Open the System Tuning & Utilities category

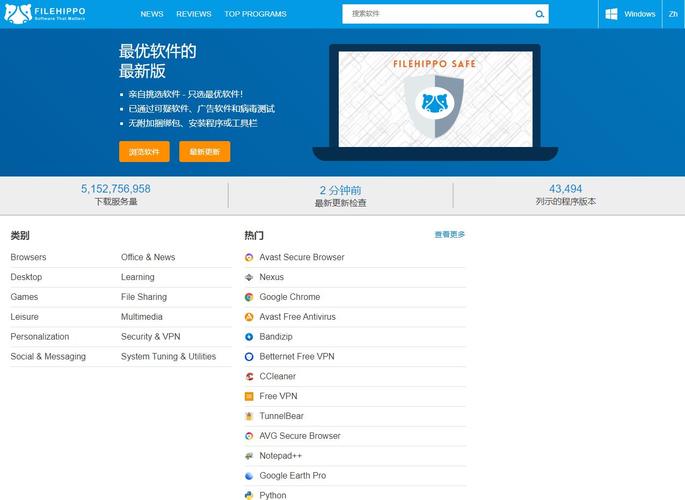tap(168, 356)
